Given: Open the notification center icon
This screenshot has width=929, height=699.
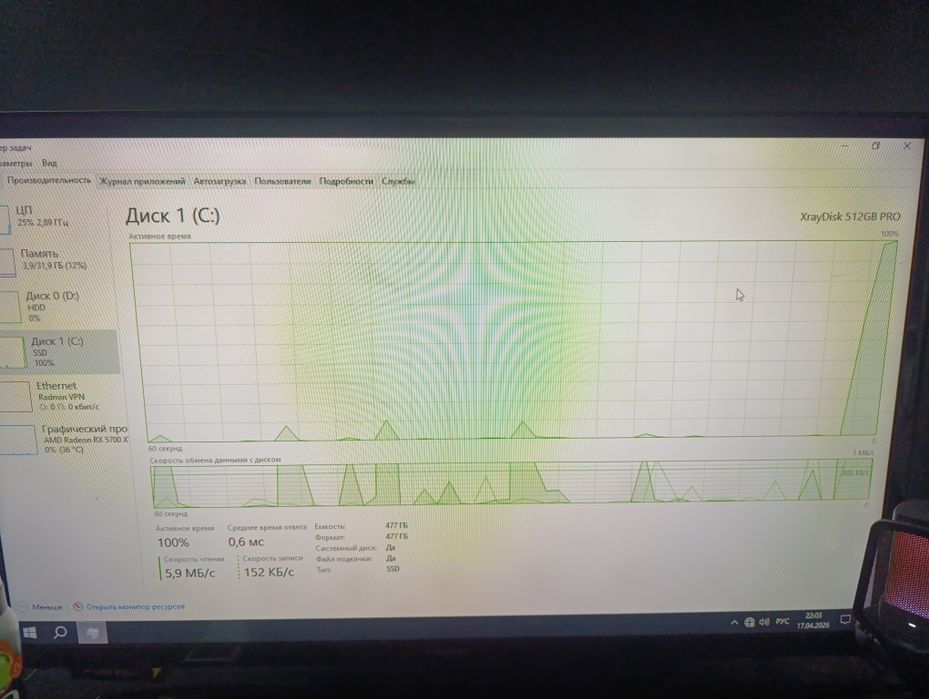Looking at the screenshot, I should click(845, 620).
